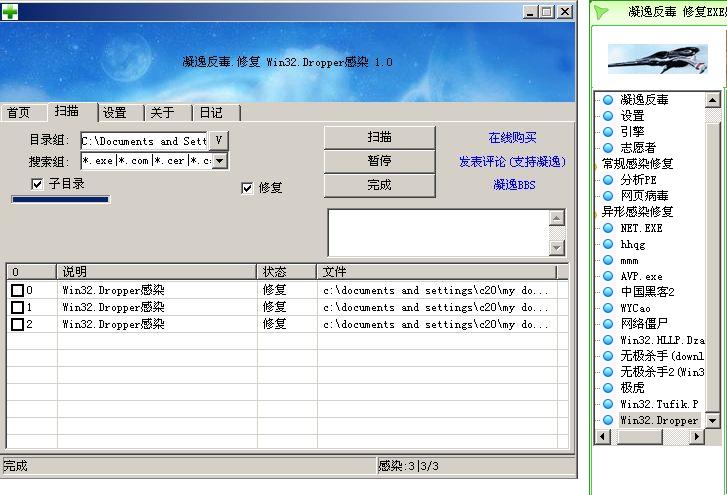
Task: Click the blue bullet icon beside hhqg
Action: click(608, 244)
